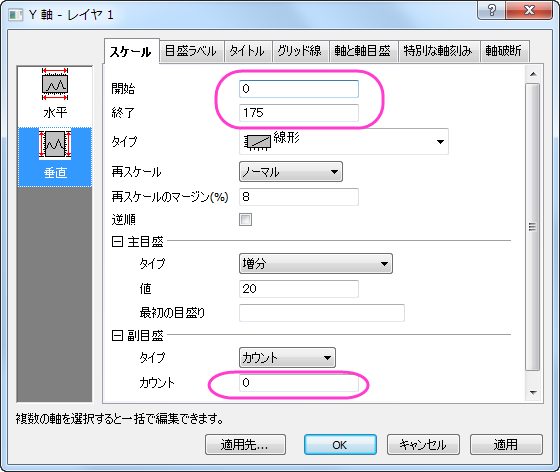The image size is (560, 472).
Task: Open the 再スケール ノーマル dropdown
Action: [291, 172]
